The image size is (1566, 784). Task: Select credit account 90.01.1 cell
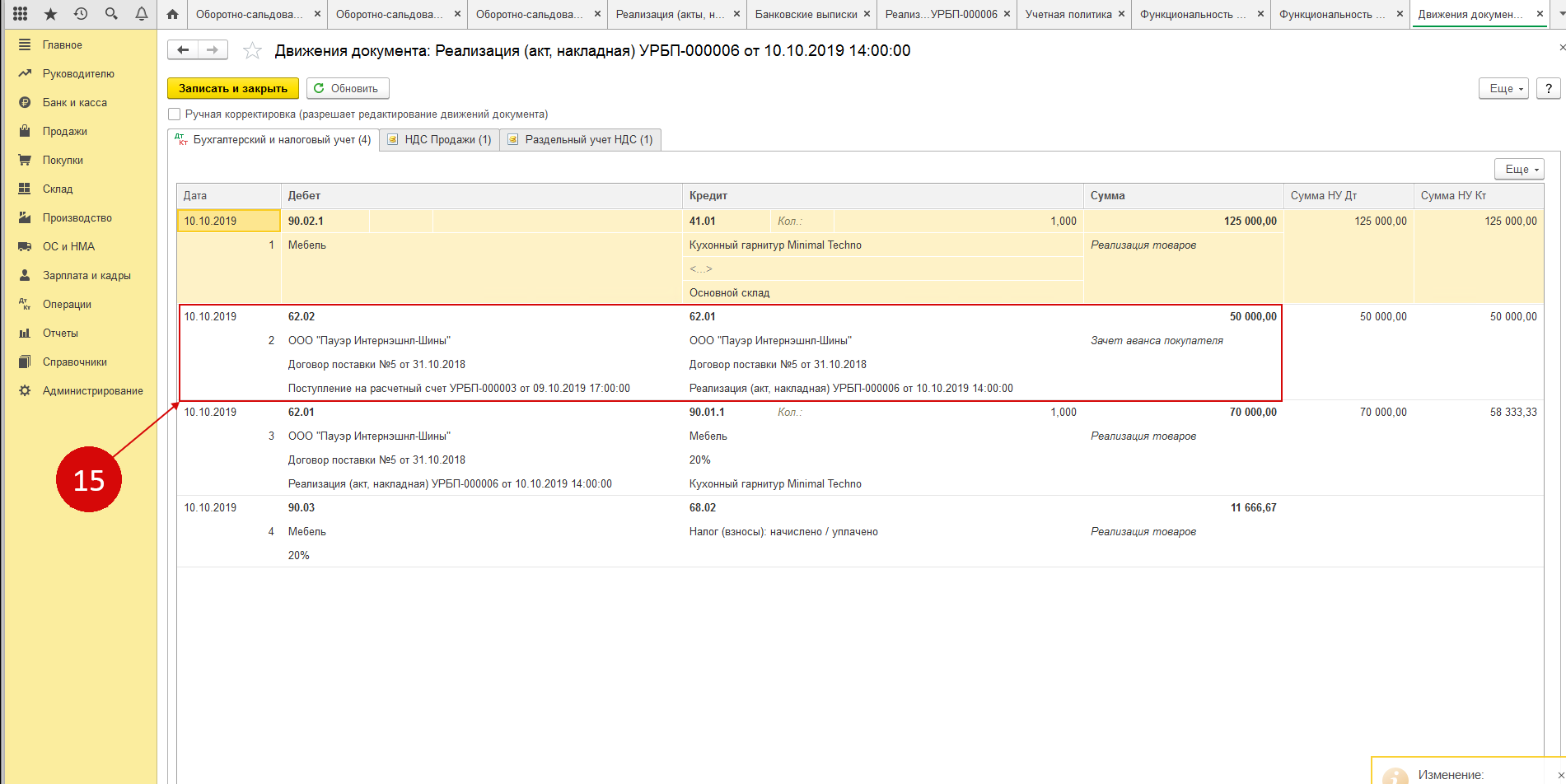707,412
